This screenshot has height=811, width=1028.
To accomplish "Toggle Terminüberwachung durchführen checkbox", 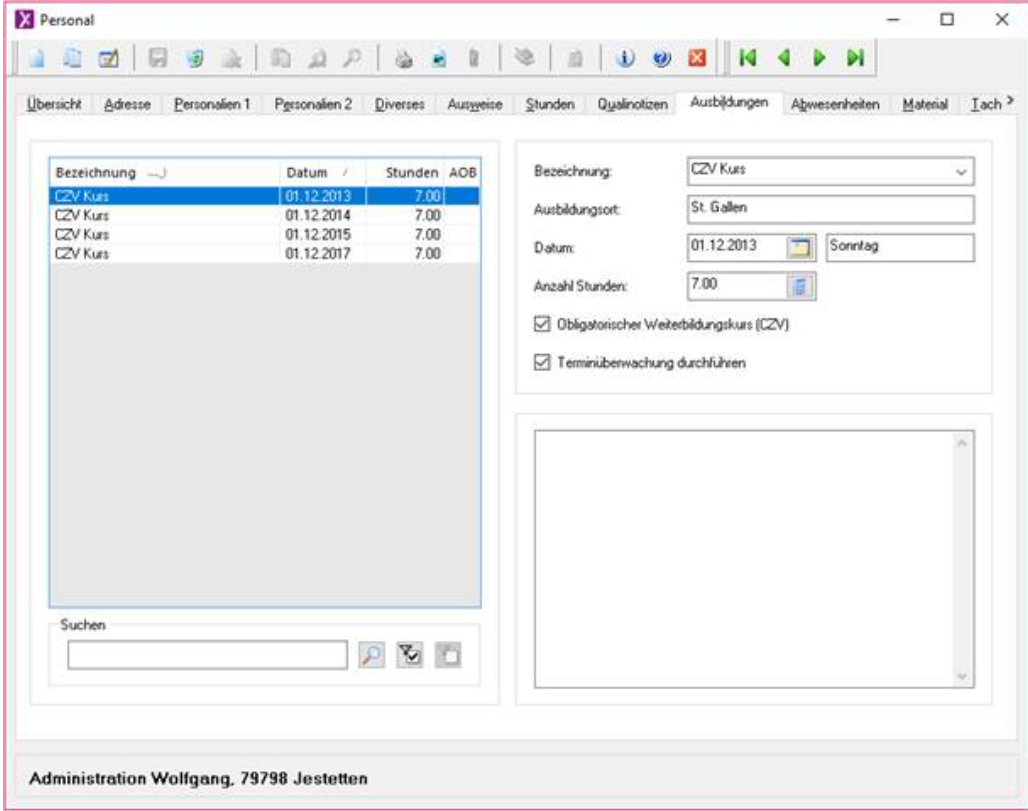I will coord(543,363).
